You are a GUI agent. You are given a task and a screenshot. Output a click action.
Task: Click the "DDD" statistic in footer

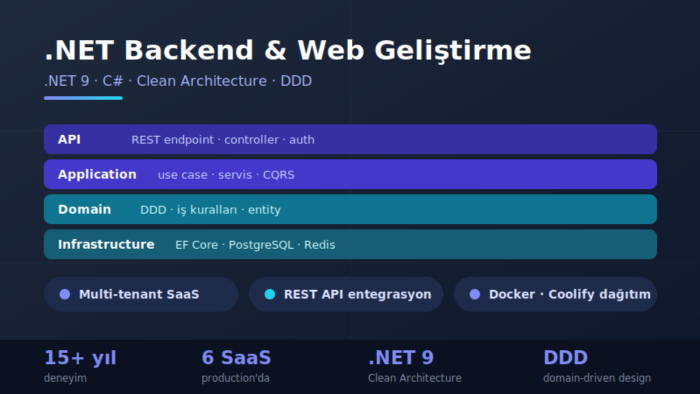pyautogui.click(x=566, y=358)
